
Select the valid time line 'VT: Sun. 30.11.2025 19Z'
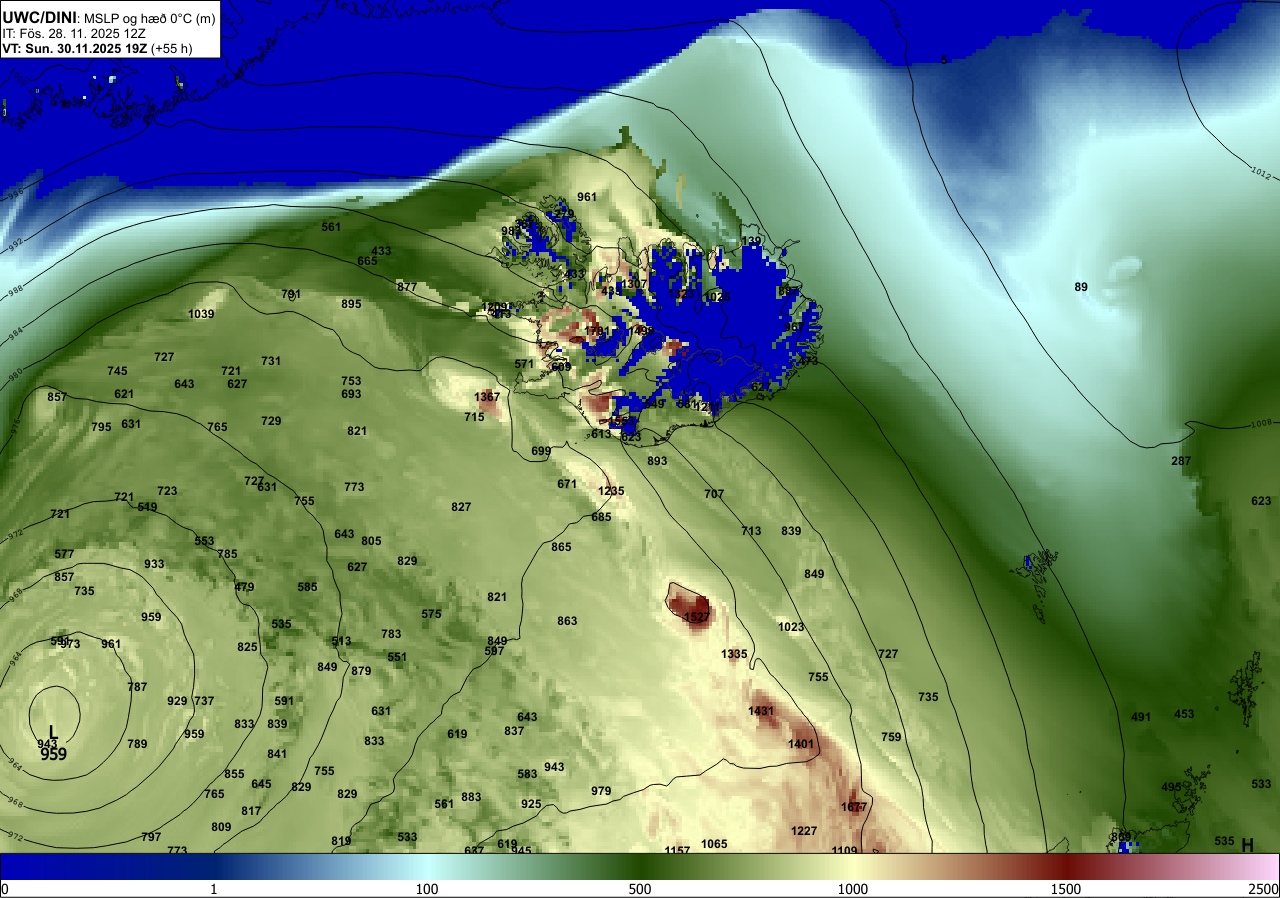tap(76, 47)
